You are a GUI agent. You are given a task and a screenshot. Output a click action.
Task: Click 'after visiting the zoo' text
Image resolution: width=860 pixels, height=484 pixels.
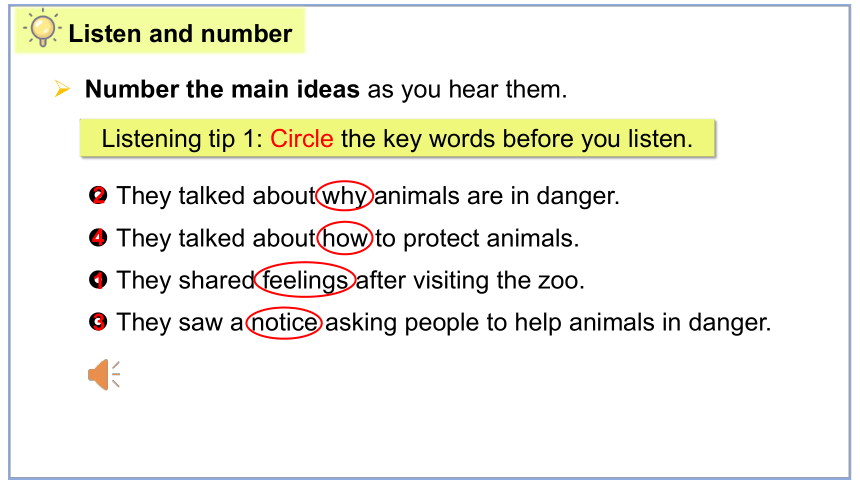coord(470,280)
